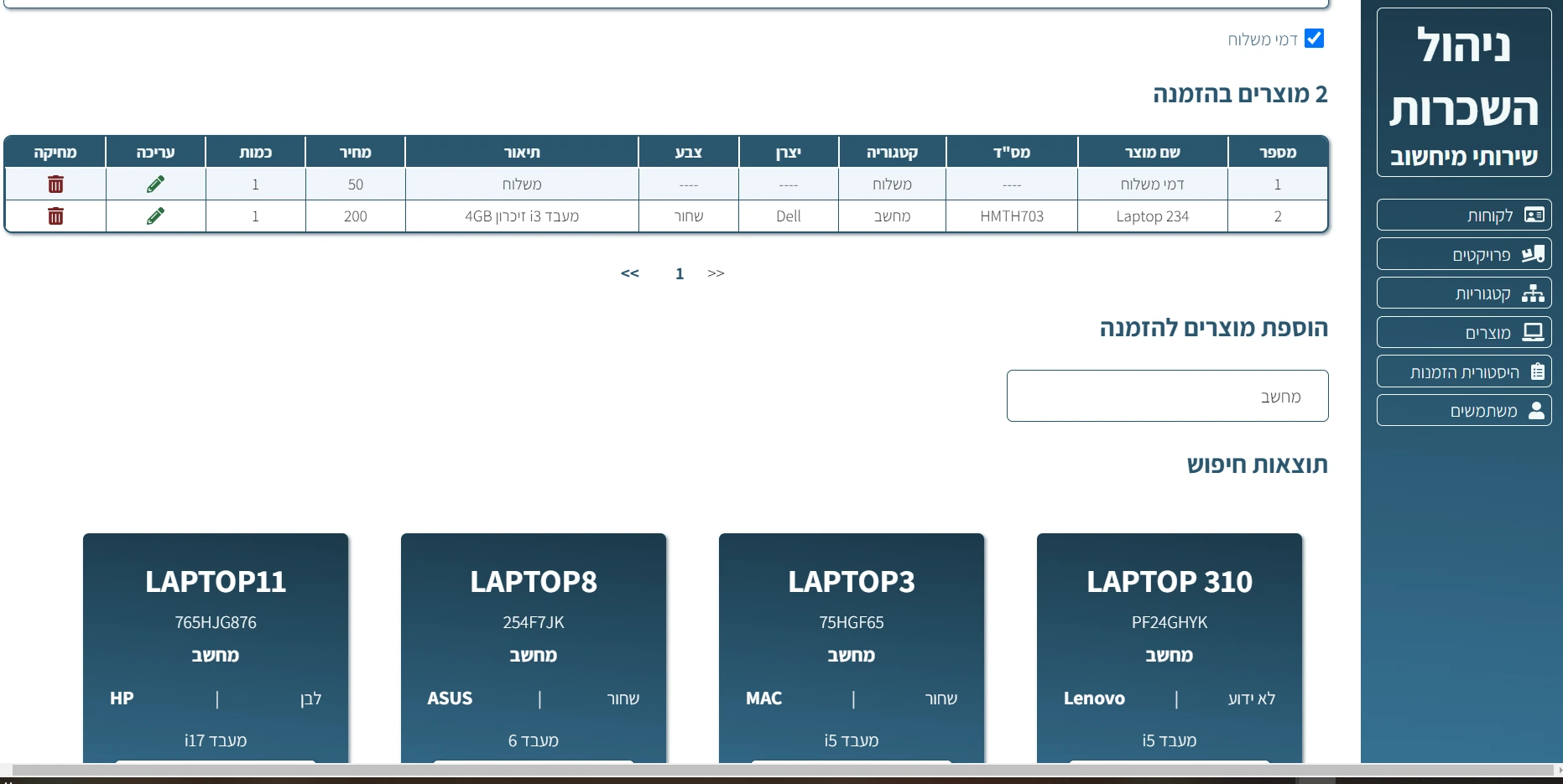Edit the דמי משלוח row with pencil

pos(155,184)
